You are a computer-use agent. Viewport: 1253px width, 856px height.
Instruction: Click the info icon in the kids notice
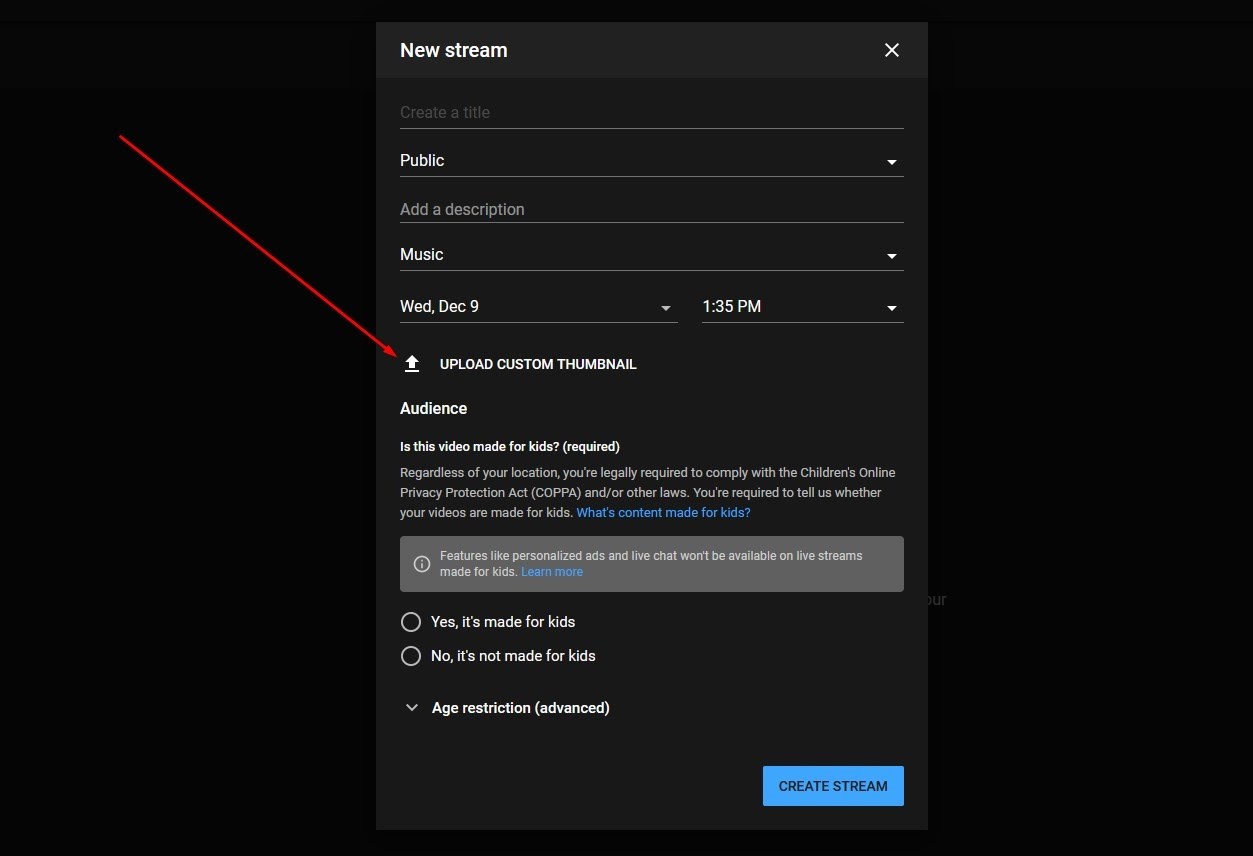[x=422, y=564]
